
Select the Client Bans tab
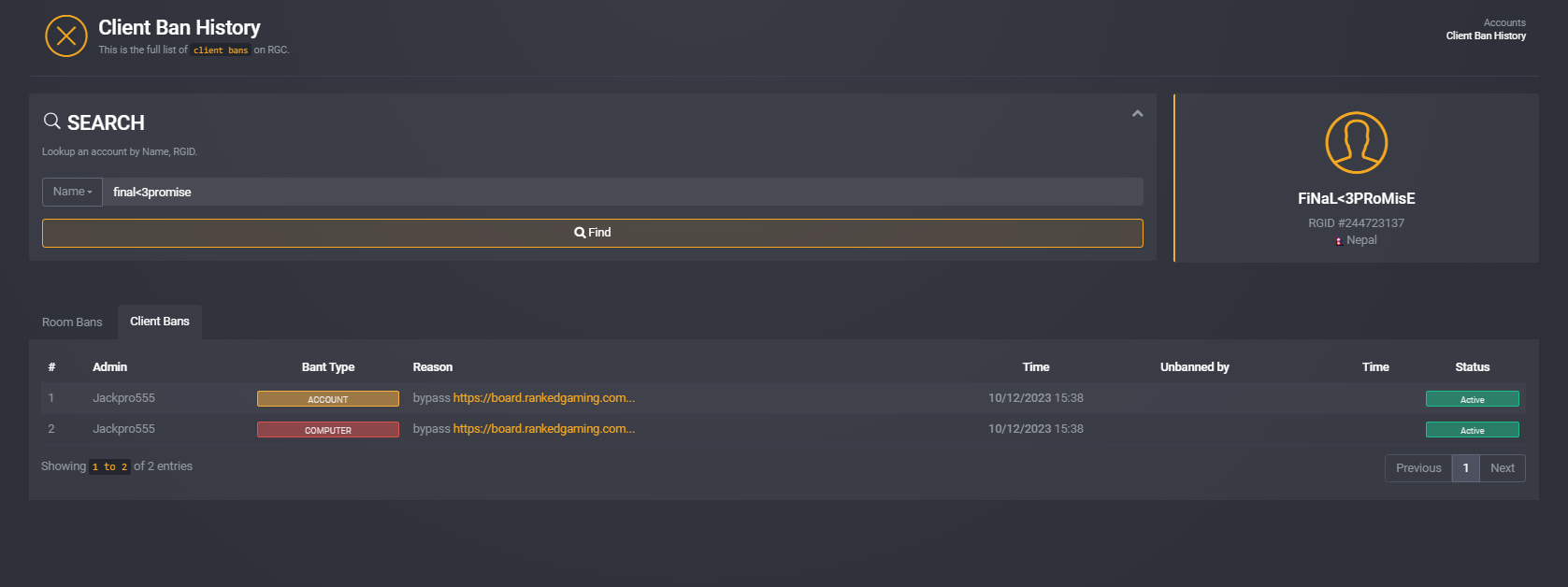coord(160,322)
